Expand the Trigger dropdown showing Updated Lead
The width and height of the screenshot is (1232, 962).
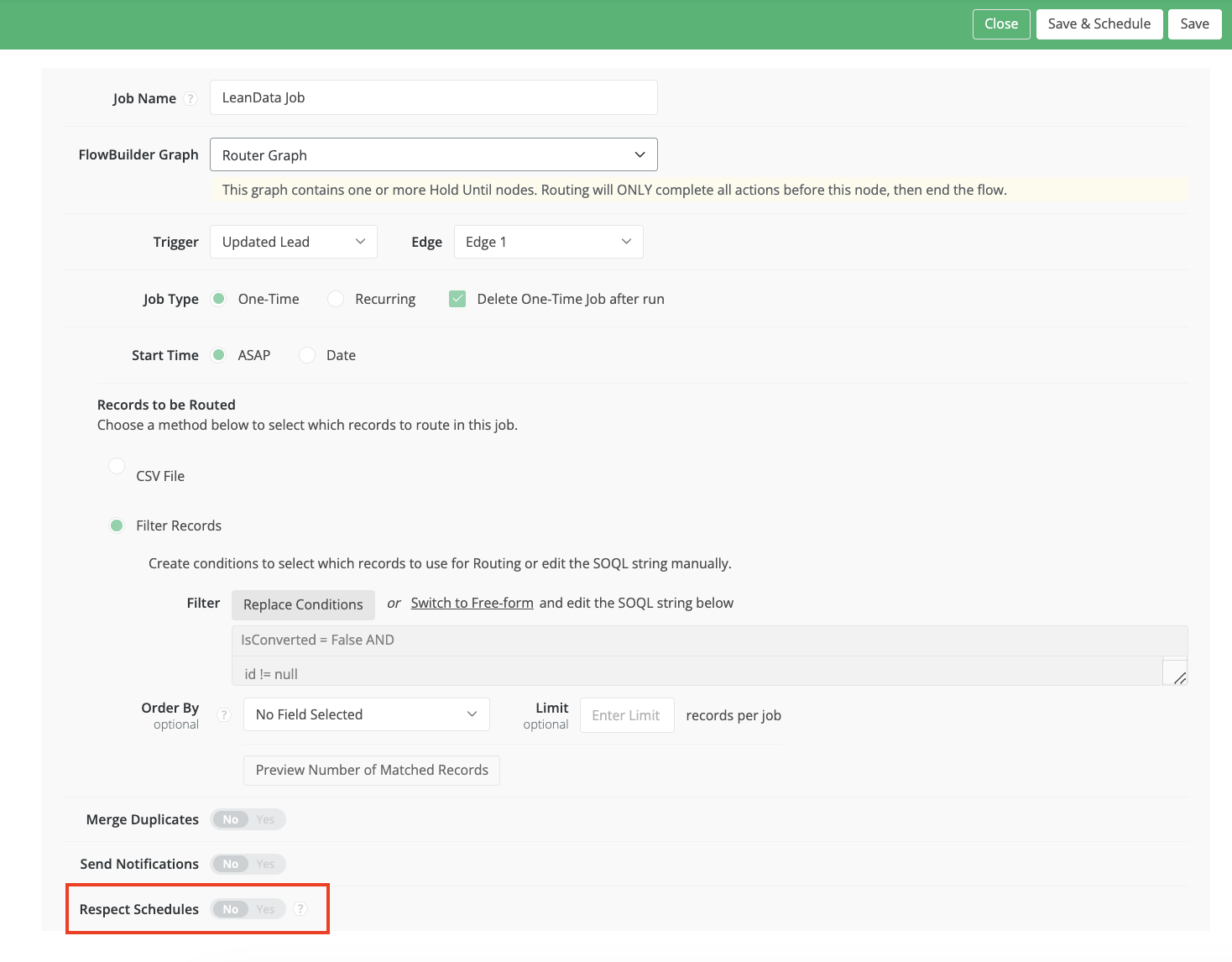coord(293,242)
